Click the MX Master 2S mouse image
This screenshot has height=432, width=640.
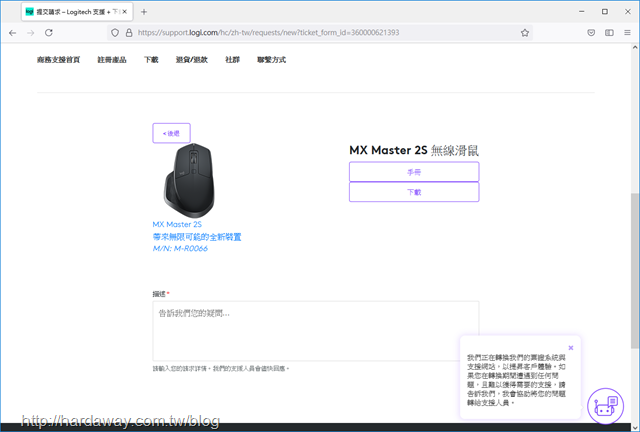[x=189, y=180]
